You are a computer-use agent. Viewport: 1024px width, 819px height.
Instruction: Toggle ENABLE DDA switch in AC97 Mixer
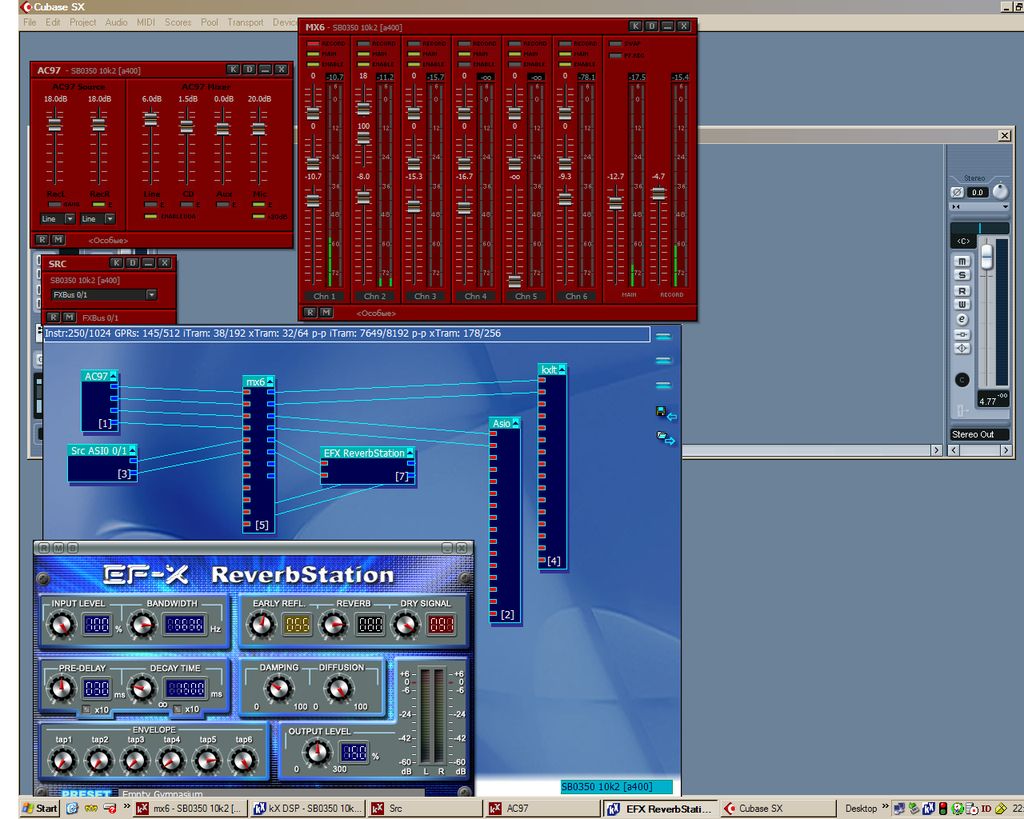click(151, 216)
